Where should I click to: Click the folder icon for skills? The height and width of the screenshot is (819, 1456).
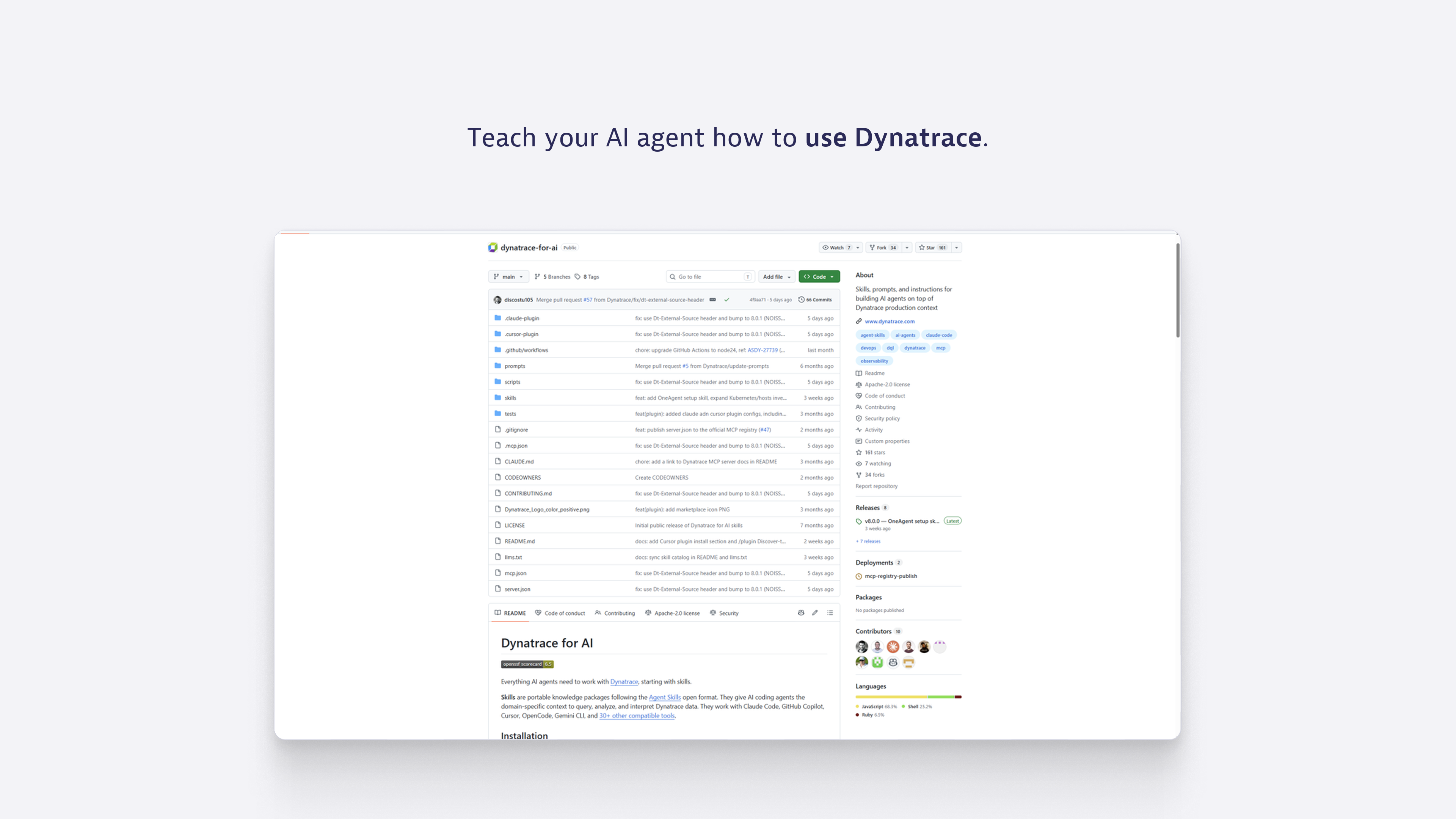tap(498, 397)
